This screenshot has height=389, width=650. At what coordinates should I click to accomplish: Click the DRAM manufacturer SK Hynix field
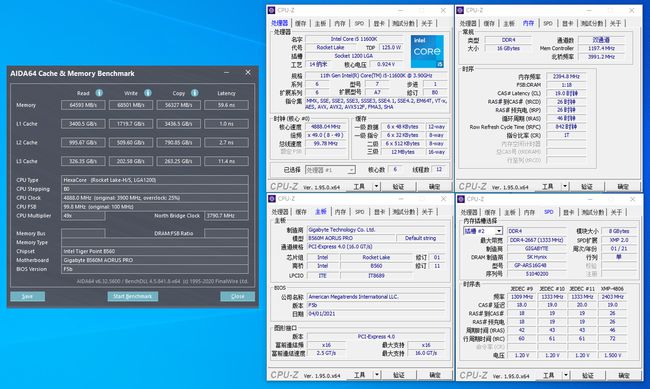[x=536, y=257]
